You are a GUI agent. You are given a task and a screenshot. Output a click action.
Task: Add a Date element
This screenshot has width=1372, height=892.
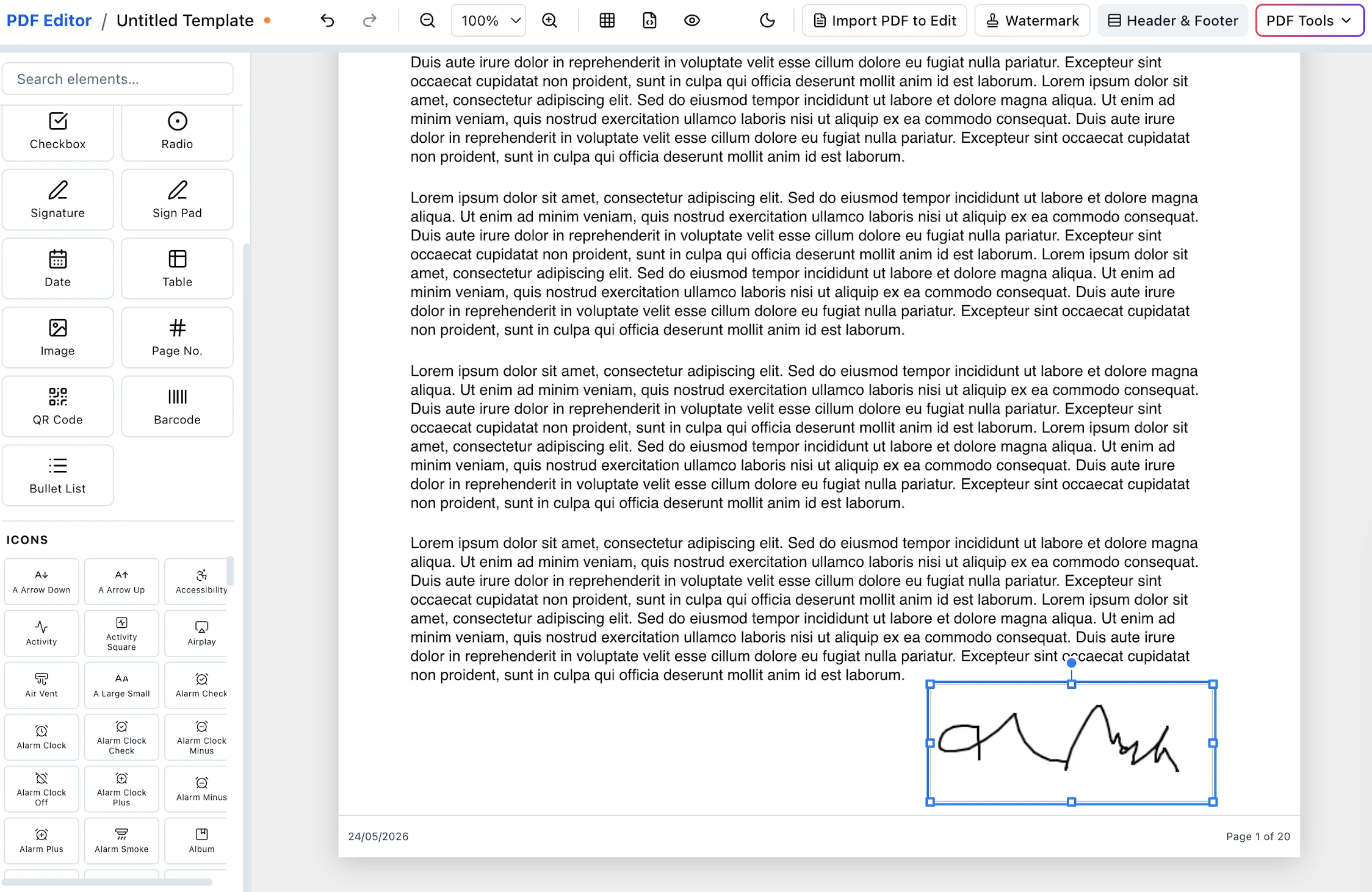click(58, 269)
